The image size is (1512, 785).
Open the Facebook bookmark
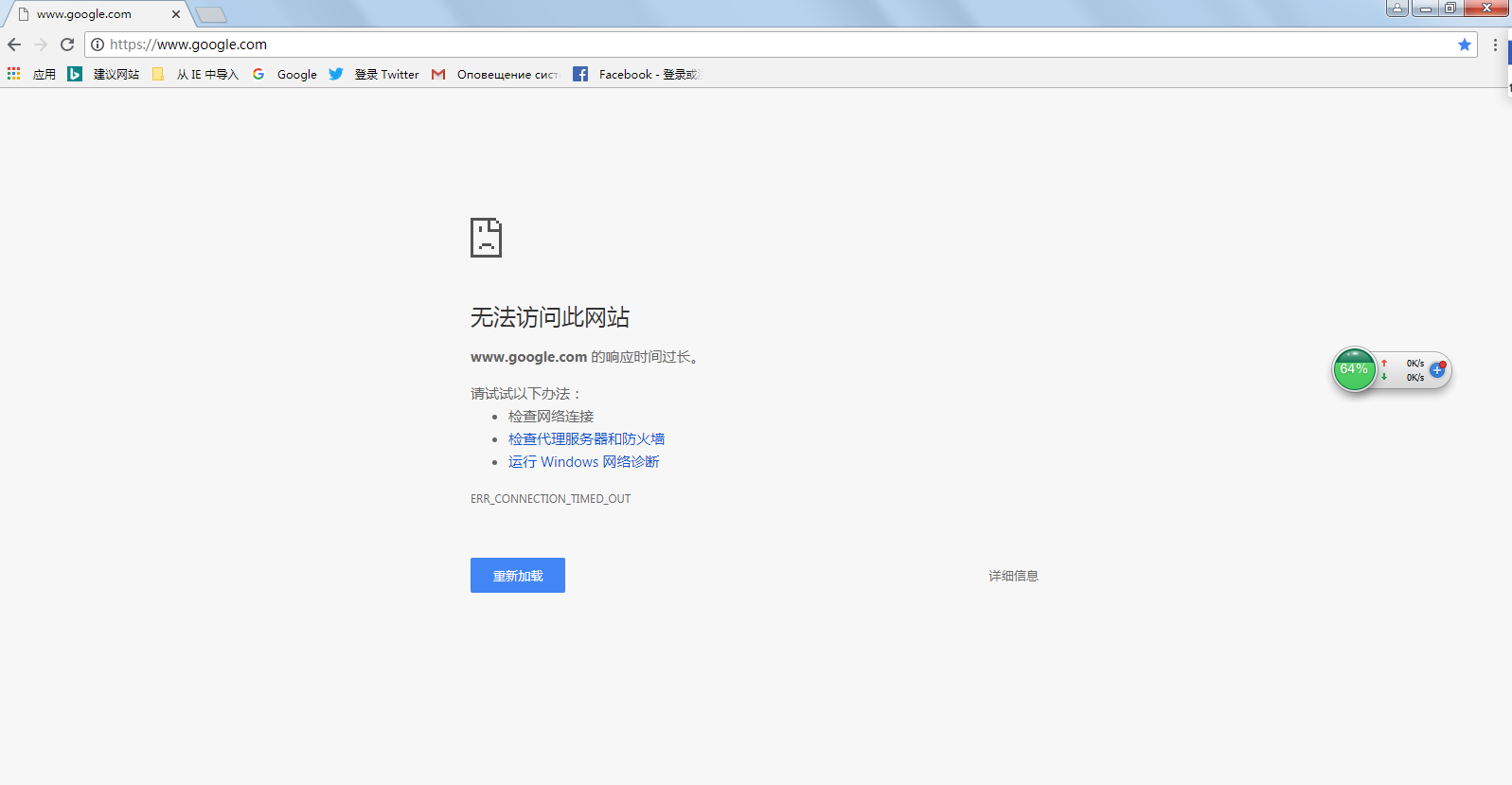(635, 74)
